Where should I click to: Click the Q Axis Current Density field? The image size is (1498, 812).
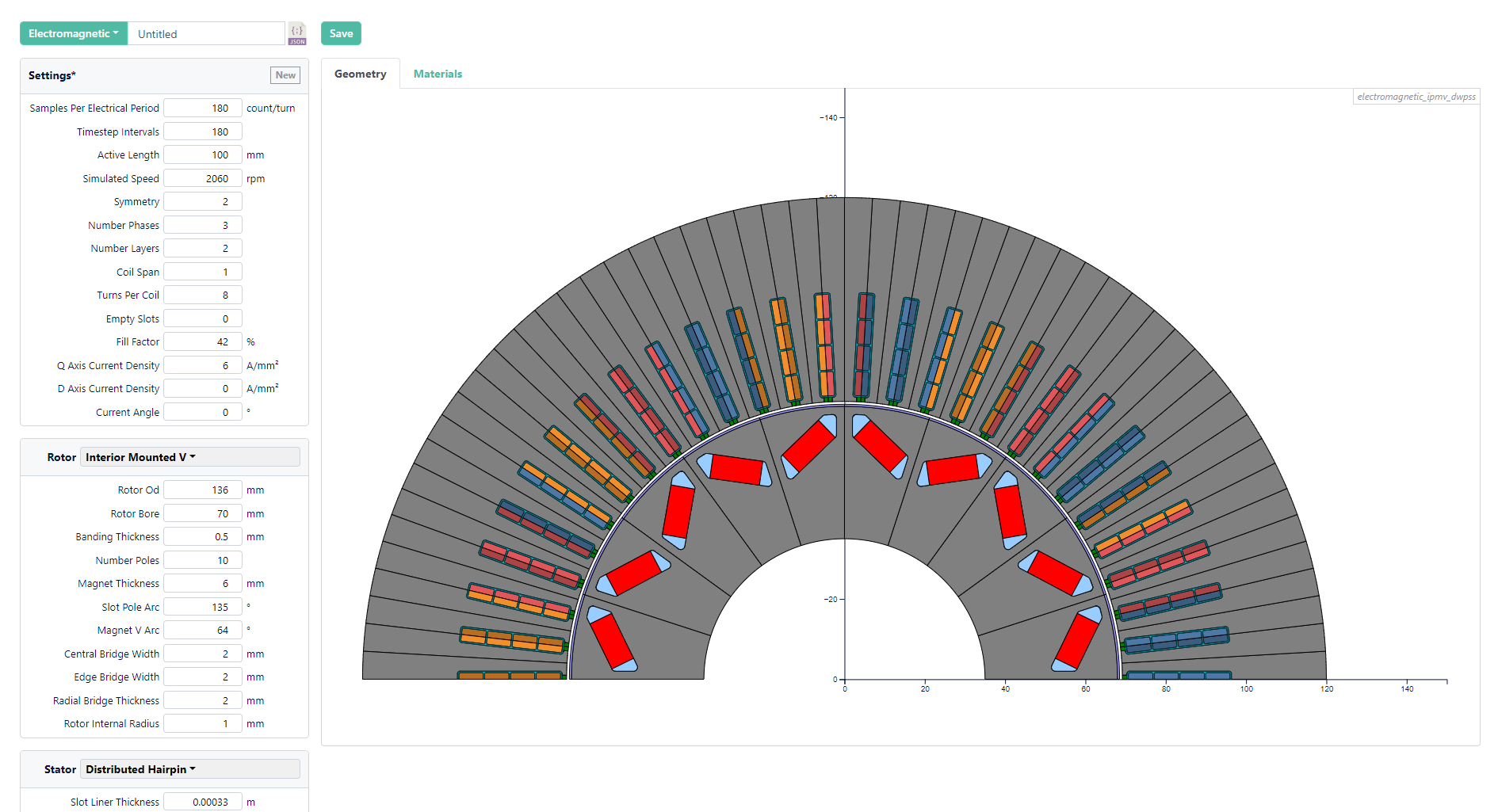(x=203, y=366)
